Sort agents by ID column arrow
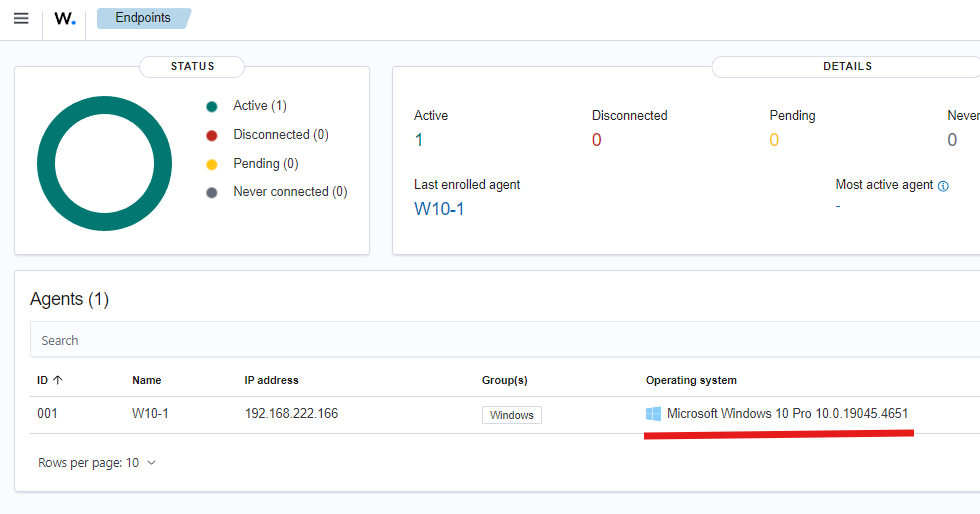 coord(58,380)
